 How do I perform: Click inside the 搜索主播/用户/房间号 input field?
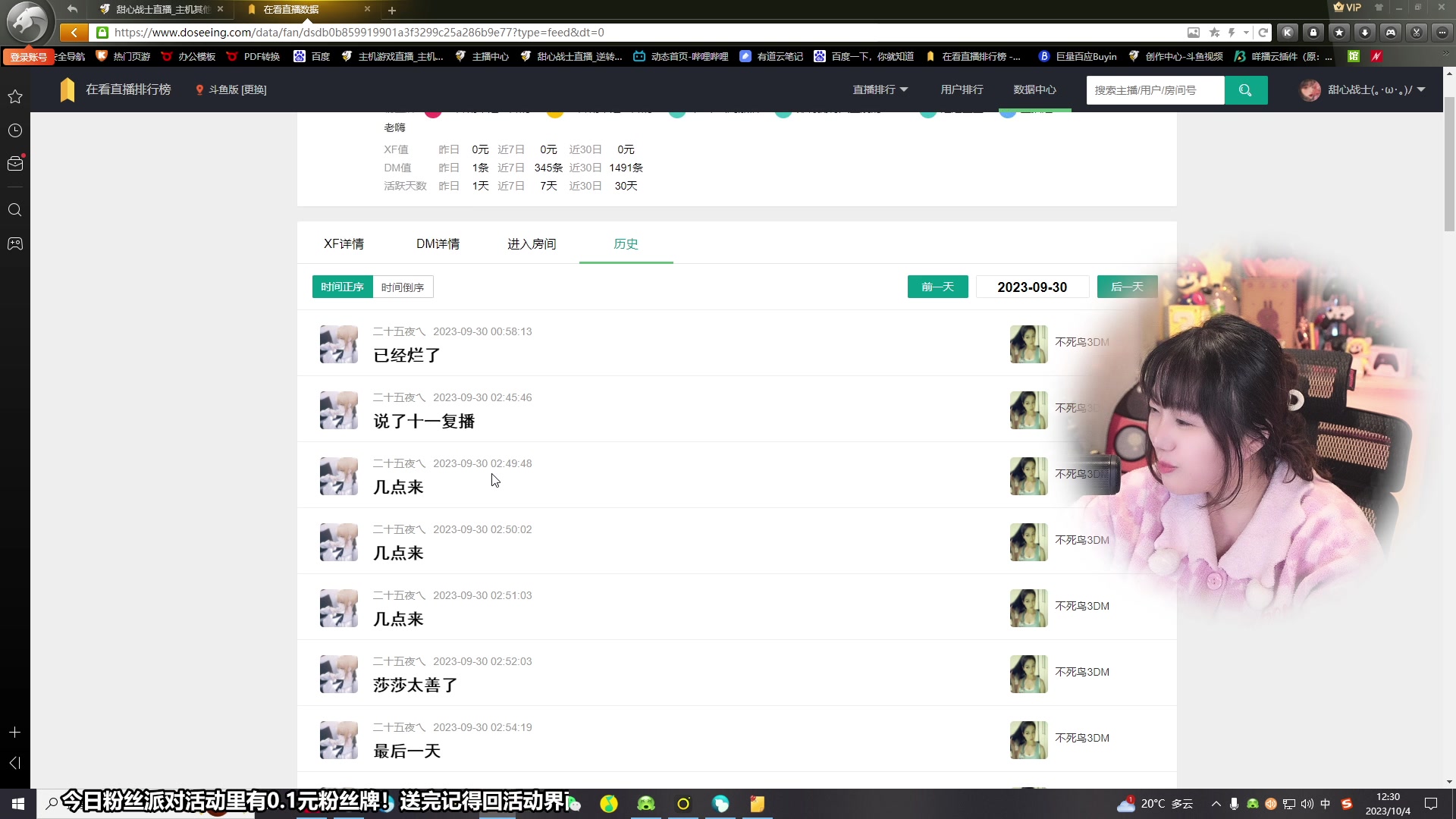pos(1155,89)
